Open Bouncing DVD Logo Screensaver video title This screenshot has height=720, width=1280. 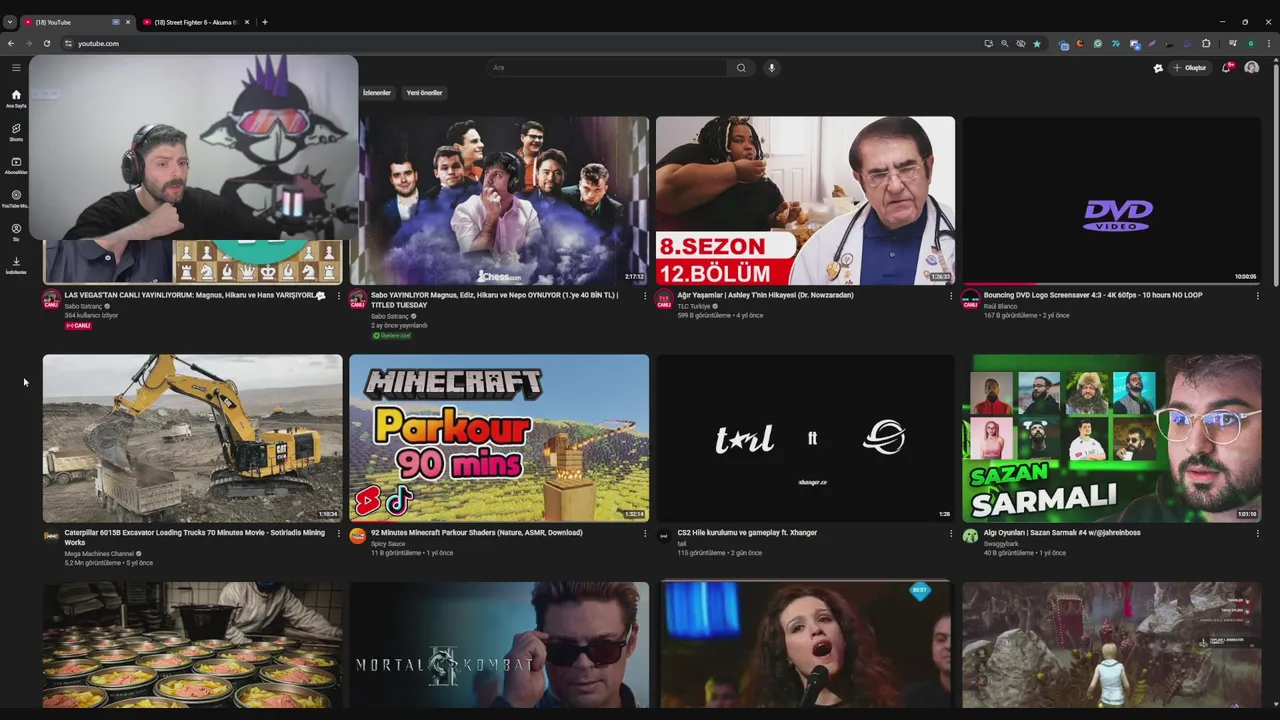click(x=1093, y=295)
